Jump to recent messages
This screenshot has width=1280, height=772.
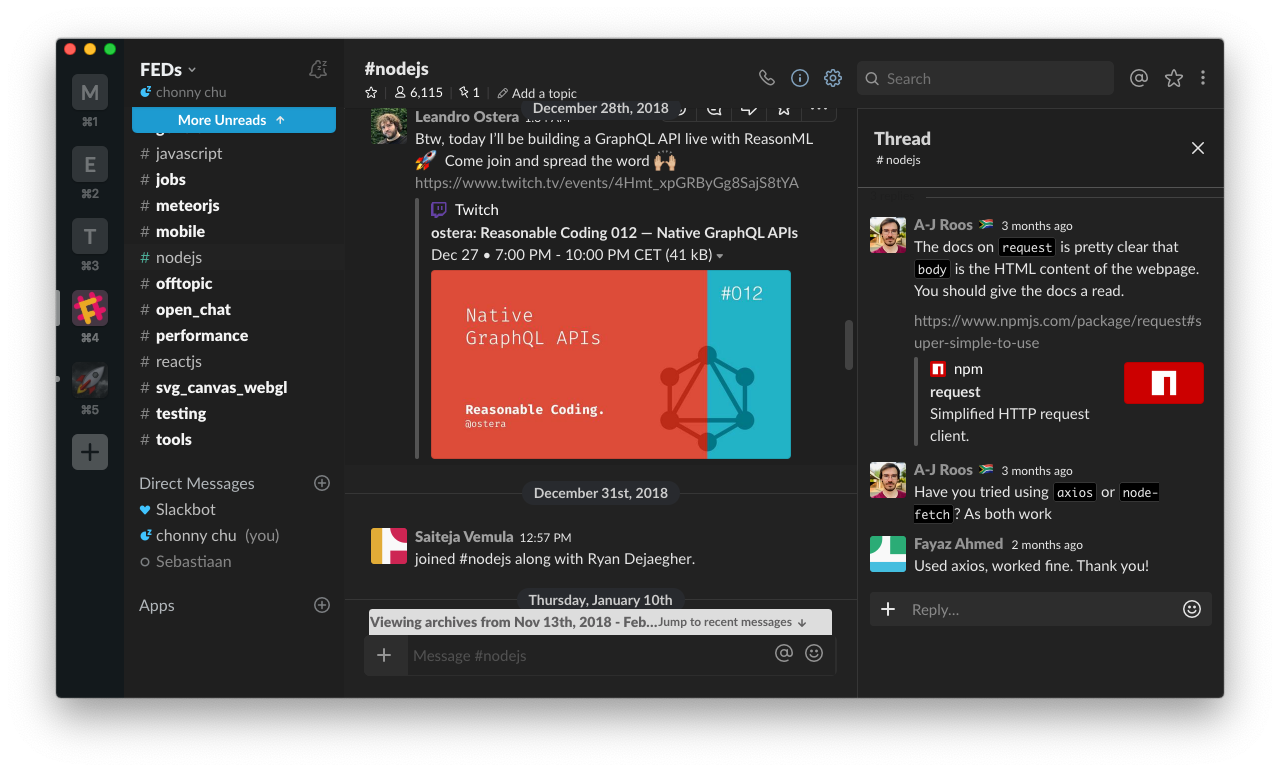[x=732, y=622]
